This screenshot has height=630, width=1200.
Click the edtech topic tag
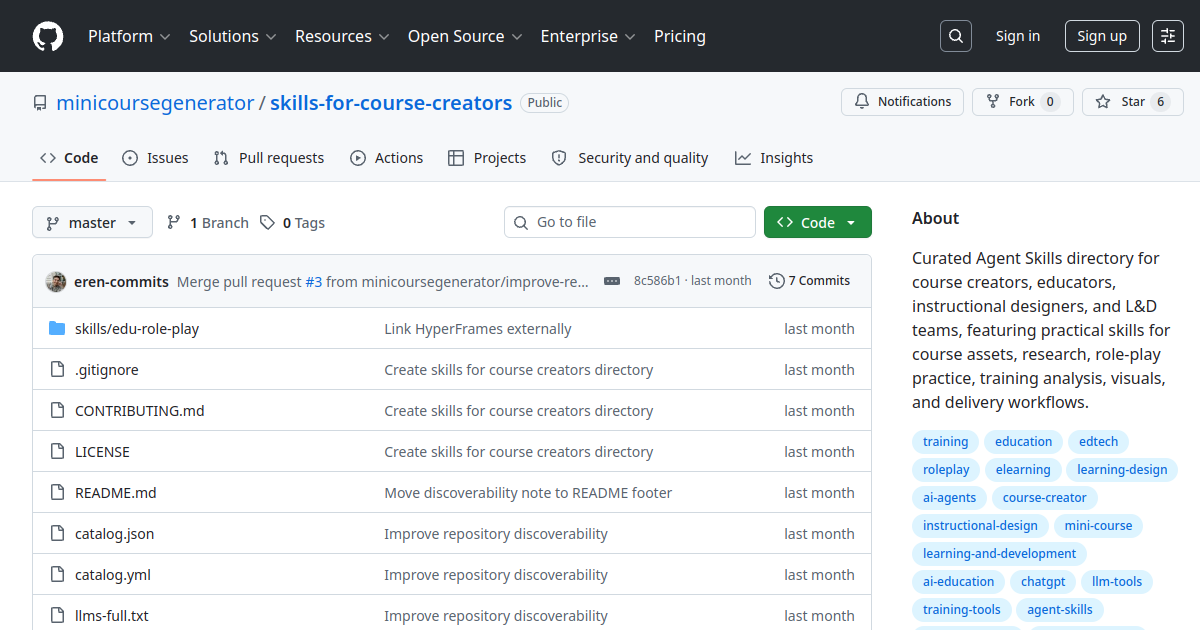[1099, 442]
